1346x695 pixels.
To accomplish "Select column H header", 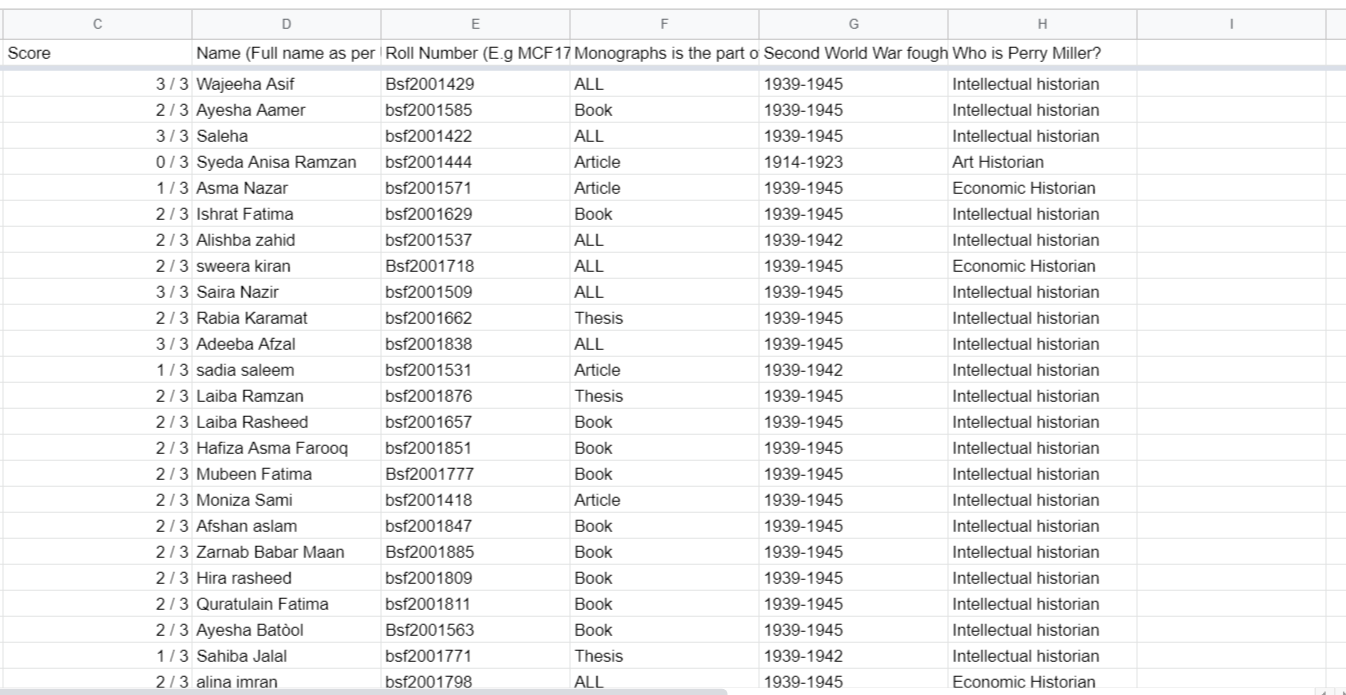I will (x=1042, y=24).
